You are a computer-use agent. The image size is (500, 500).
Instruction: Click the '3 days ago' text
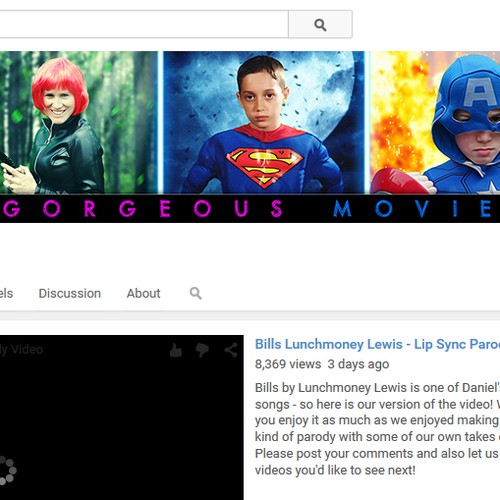(x=358, y=364)
